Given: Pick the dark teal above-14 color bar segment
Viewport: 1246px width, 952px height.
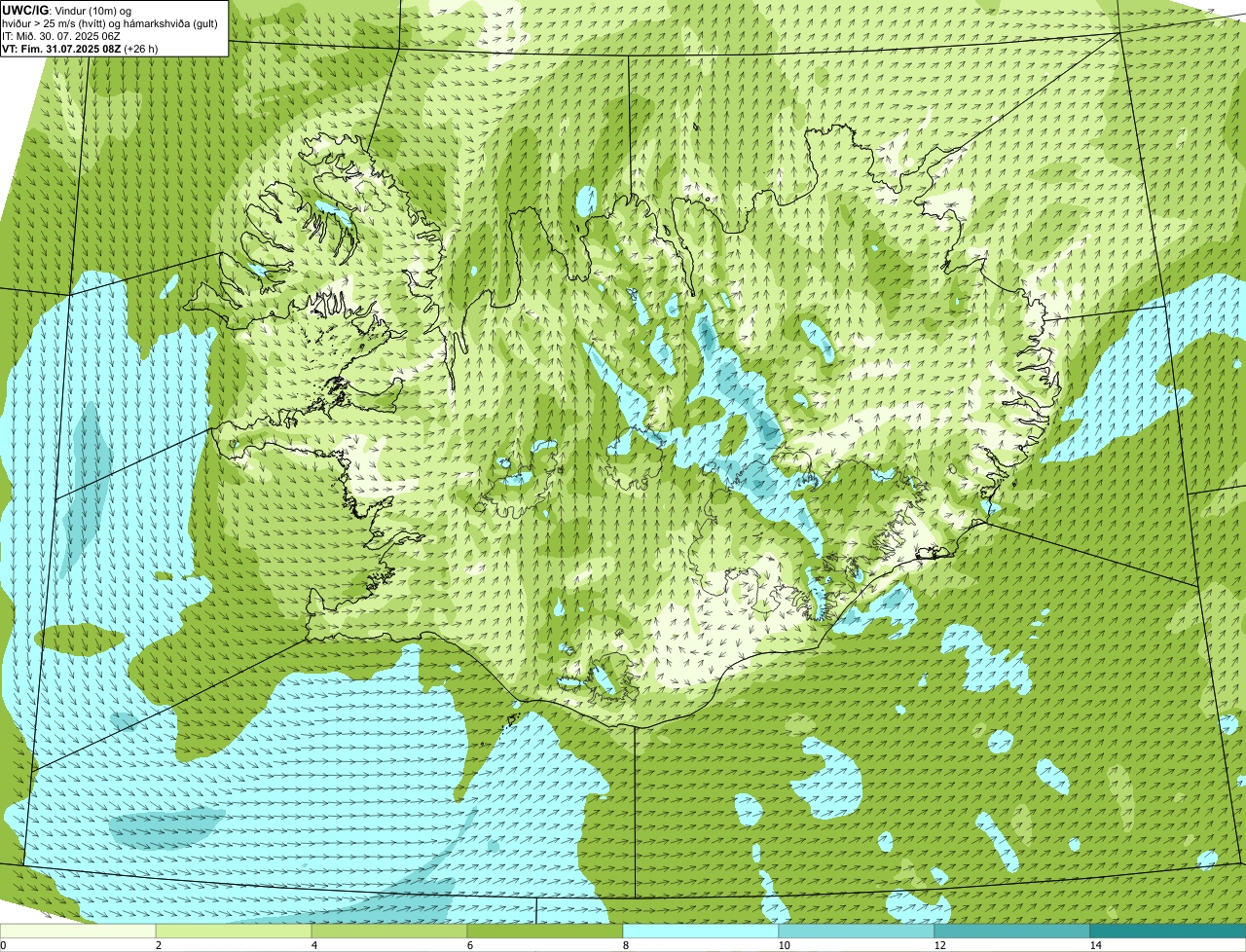Looking at the screenshot, I should coord(1168,931).
